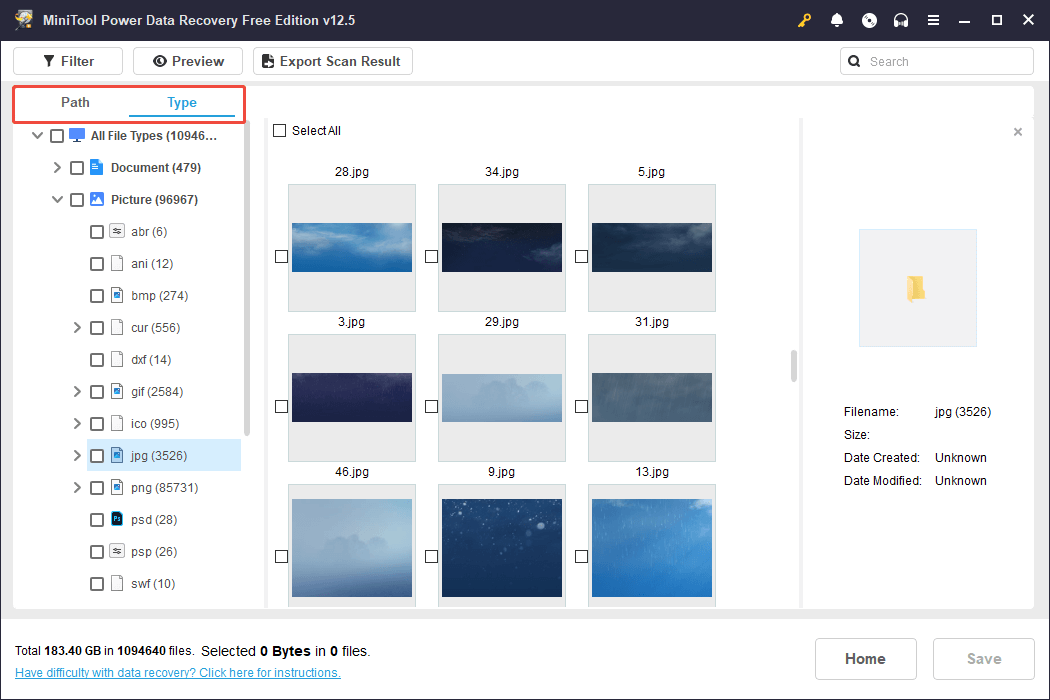Screen dimensions: 1050x700
Task: Select the Type tab
Action: pyautogui.click(x=182, y=103)
